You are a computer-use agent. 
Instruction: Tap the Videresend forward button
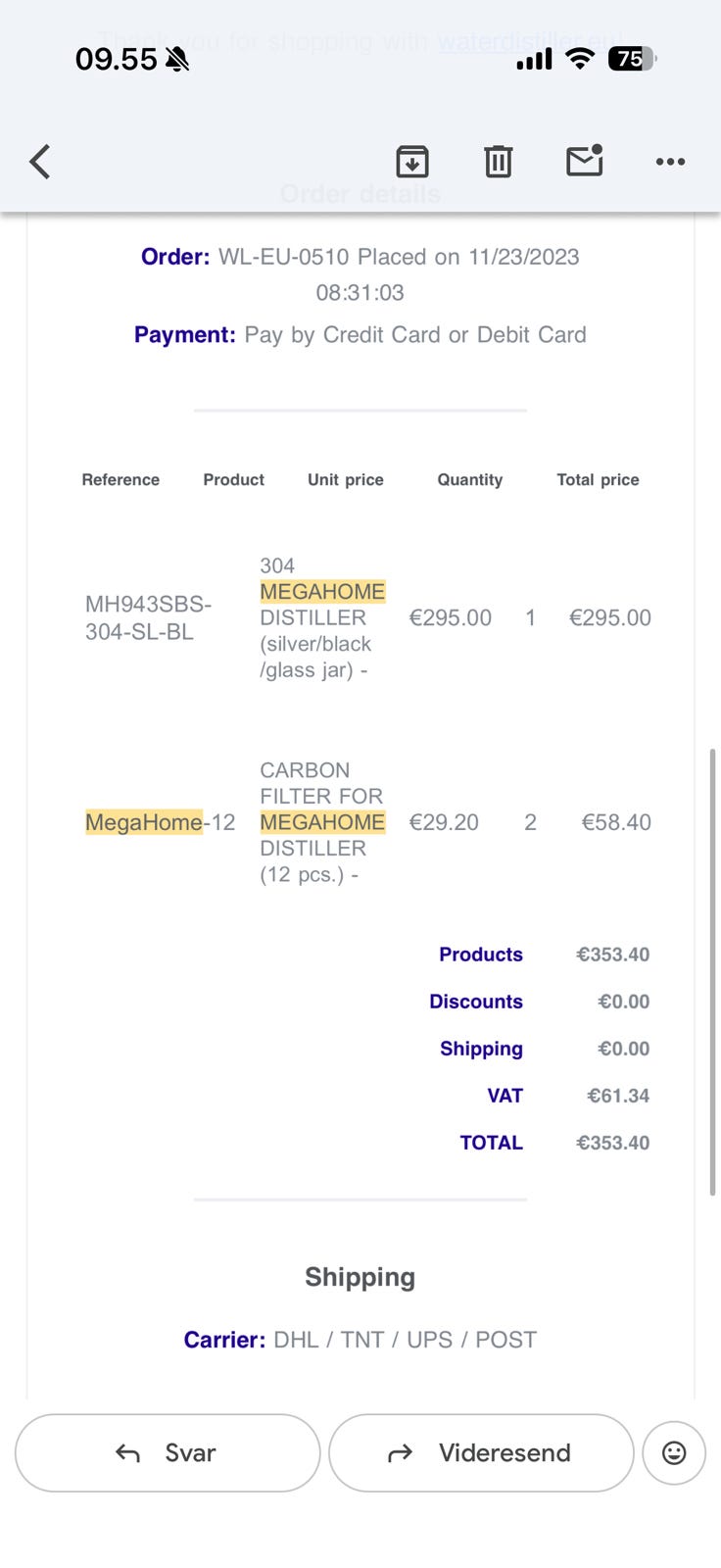coord(481,1452)
